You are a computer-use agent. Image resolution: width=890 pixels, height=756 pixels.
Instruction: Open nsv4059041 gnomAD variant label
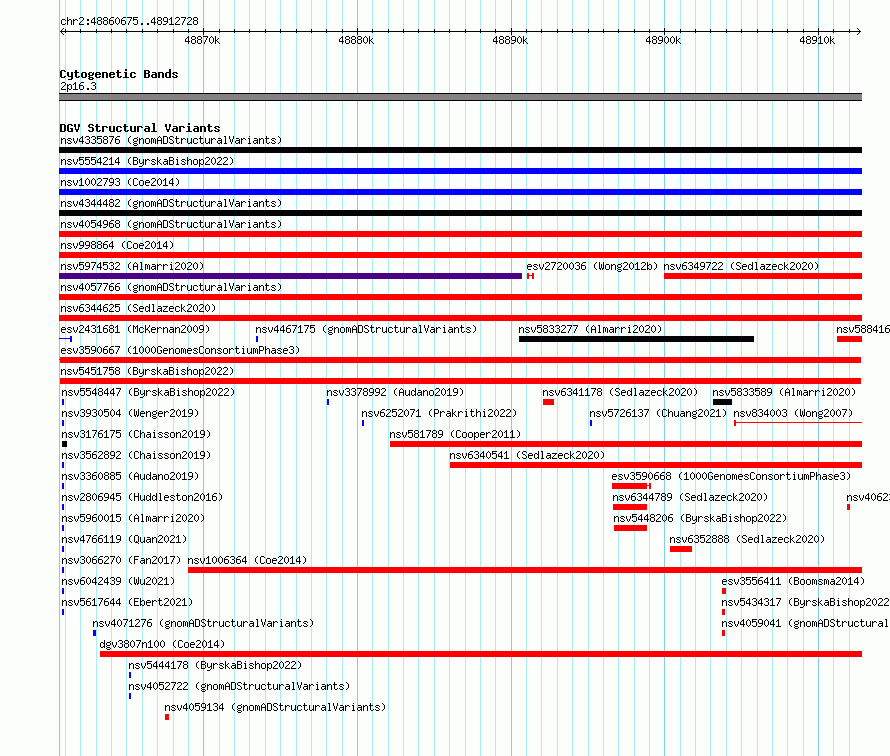pos(805,623)
